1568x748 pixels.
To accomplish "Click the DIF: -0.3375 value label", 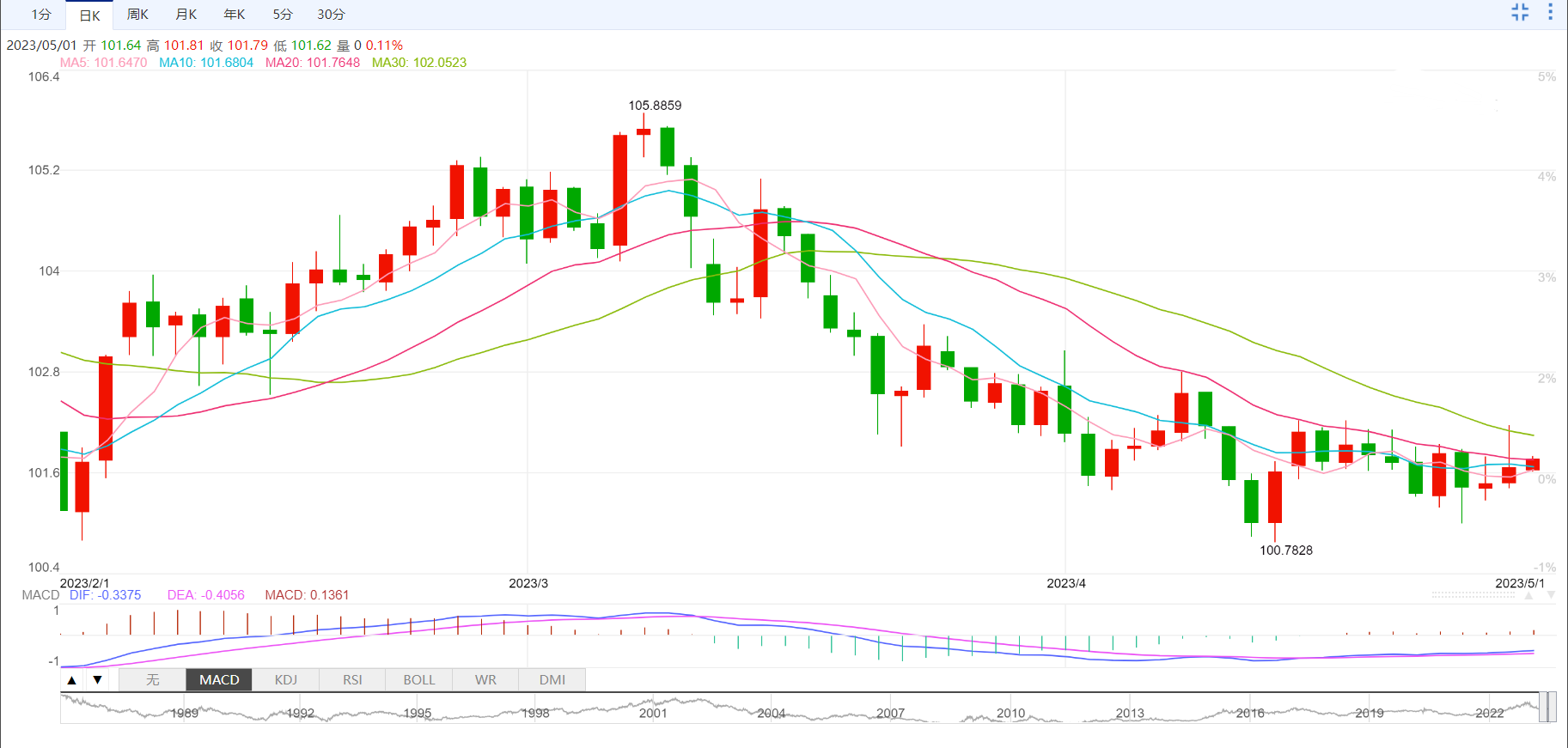I will click(x=105, y=595).
